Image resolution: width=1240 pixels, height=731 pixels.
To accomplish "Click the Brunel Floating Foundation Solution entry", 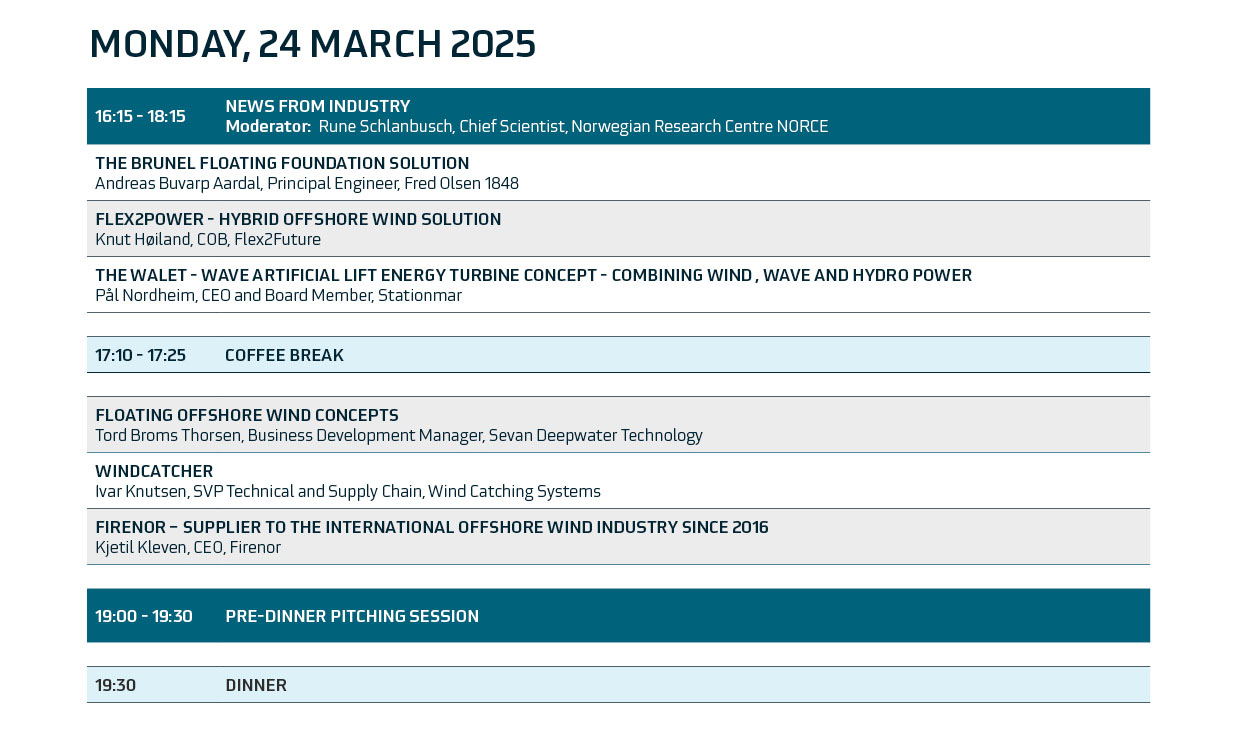I will (282, 163).
